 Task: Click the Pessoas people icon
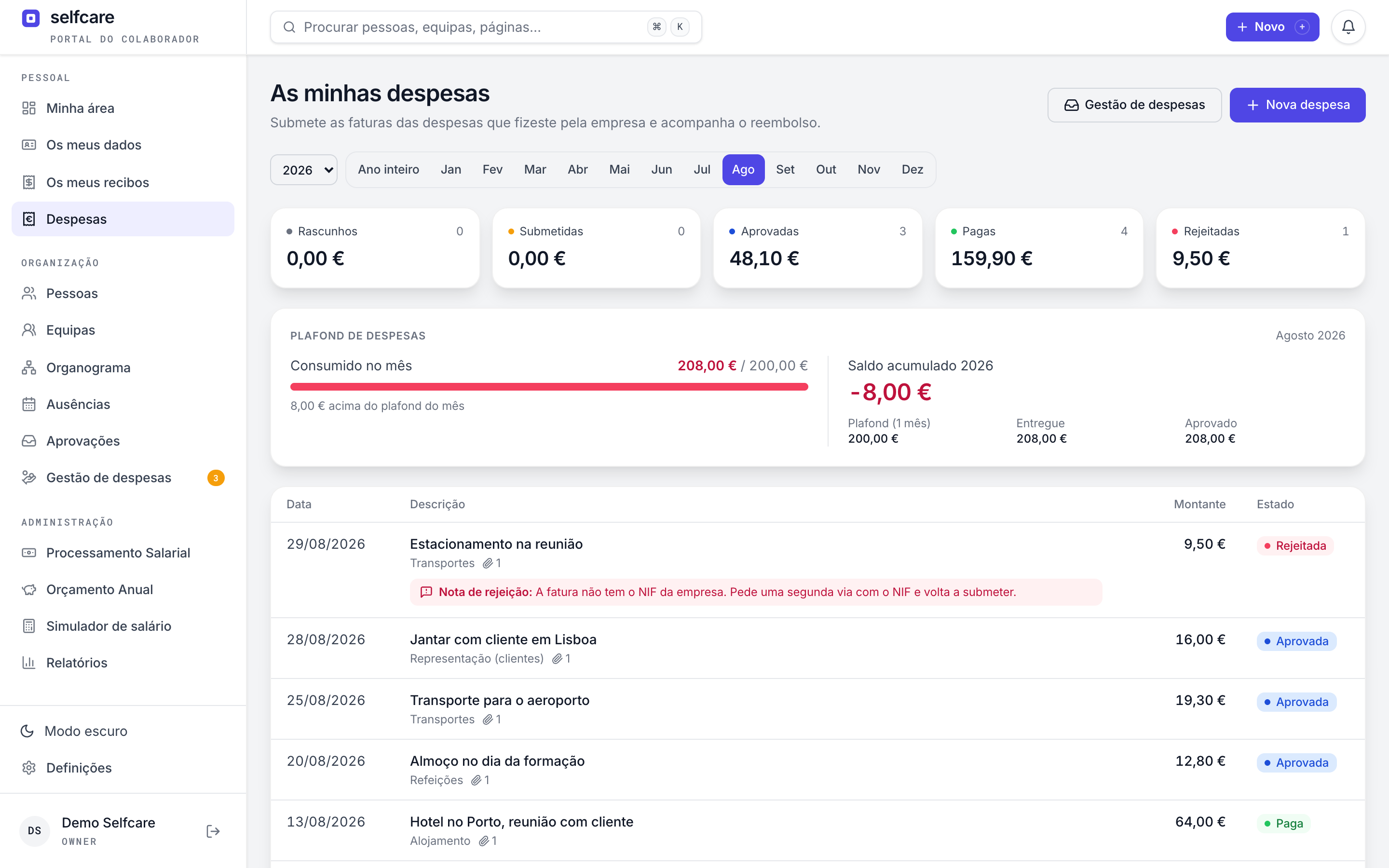coord(29,293)
